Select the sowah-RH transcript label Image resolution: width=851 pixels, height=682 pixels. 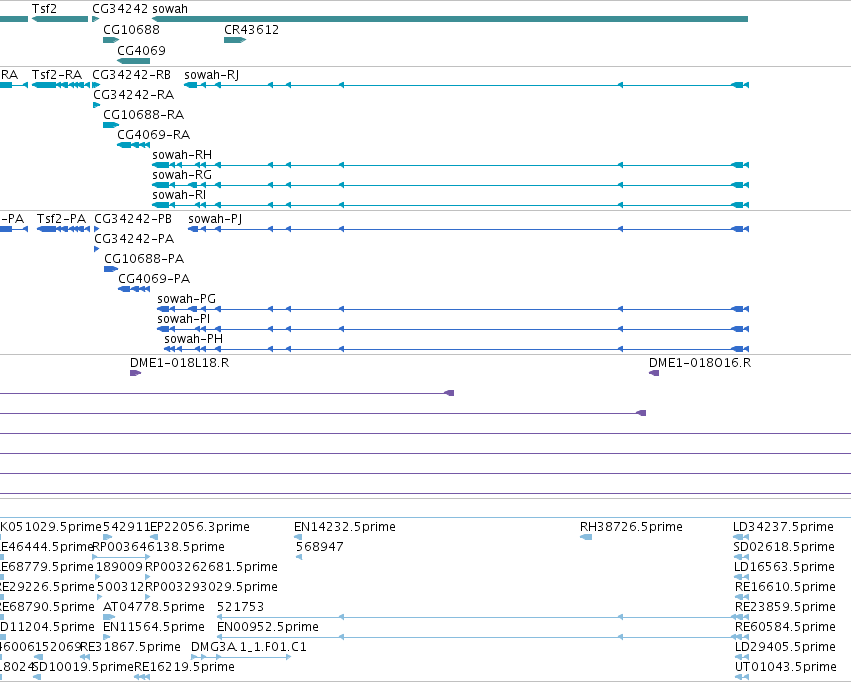(x=182, y=155)
